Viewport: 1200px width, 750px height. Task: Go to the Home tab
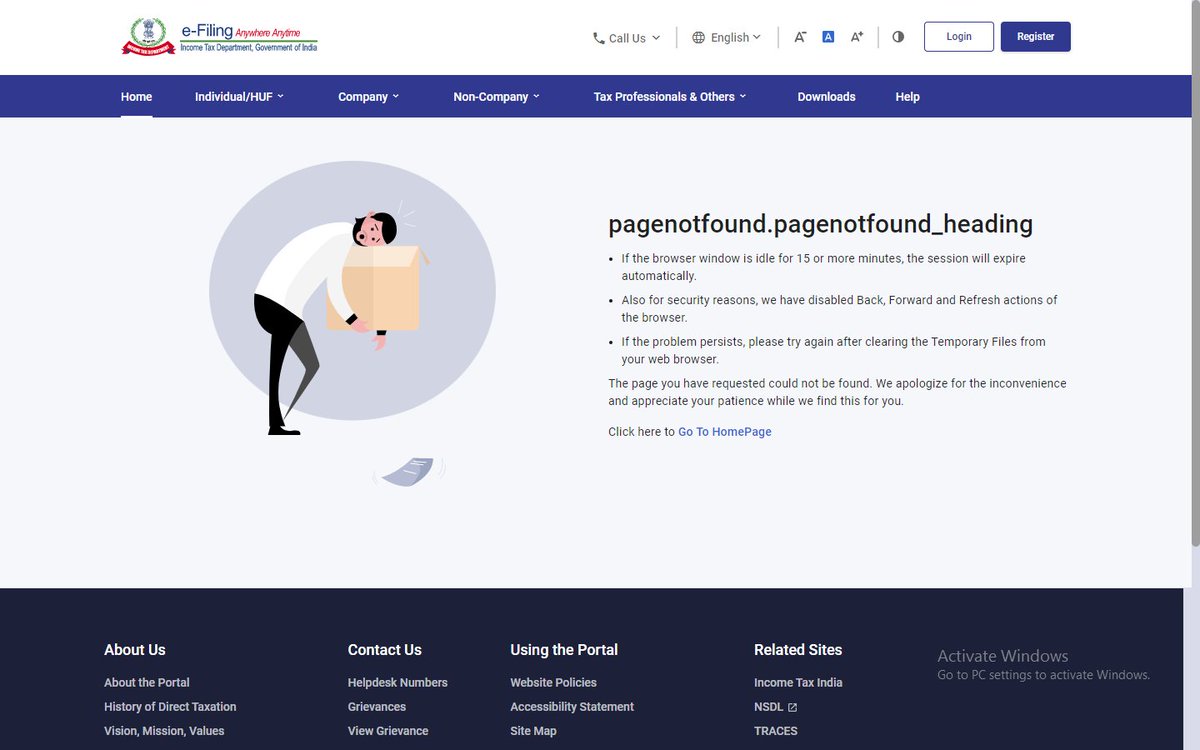click(136, 97)
